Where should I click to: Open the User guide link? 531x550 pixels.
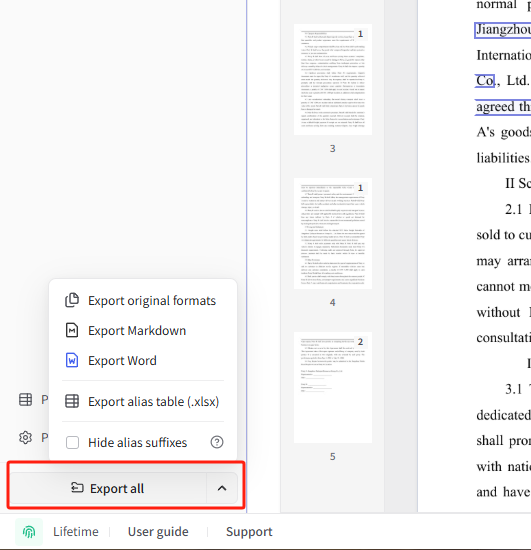coord(158,532)
